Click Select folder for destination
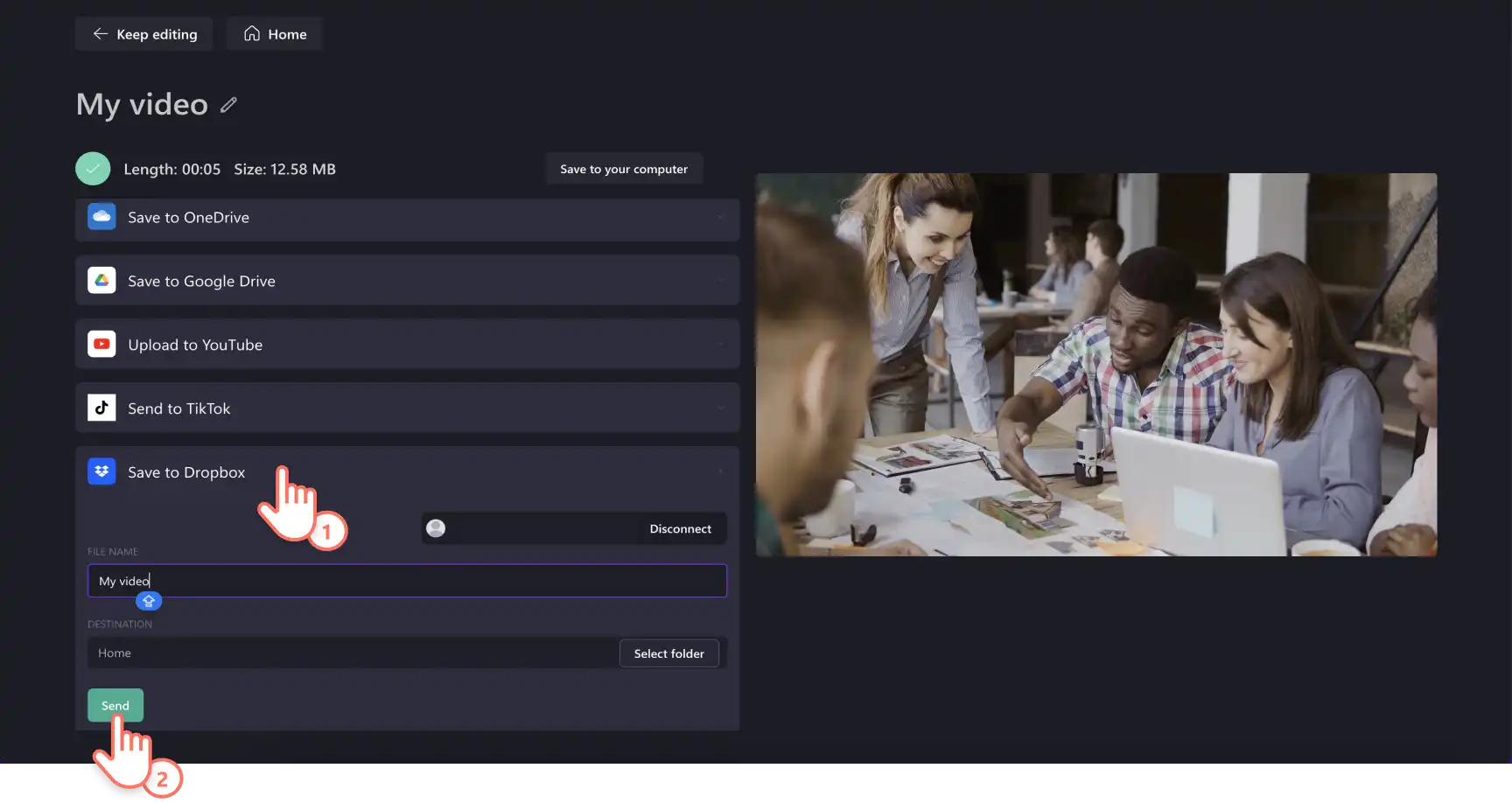Screen dimensions: 1512x803 pos(668,653)
